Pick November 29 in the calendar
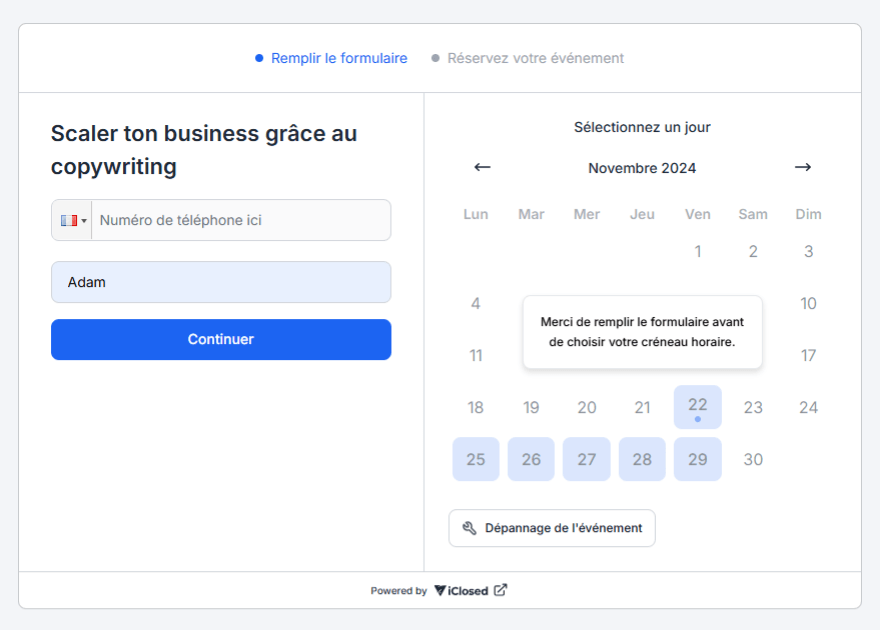 click(697, 459)
